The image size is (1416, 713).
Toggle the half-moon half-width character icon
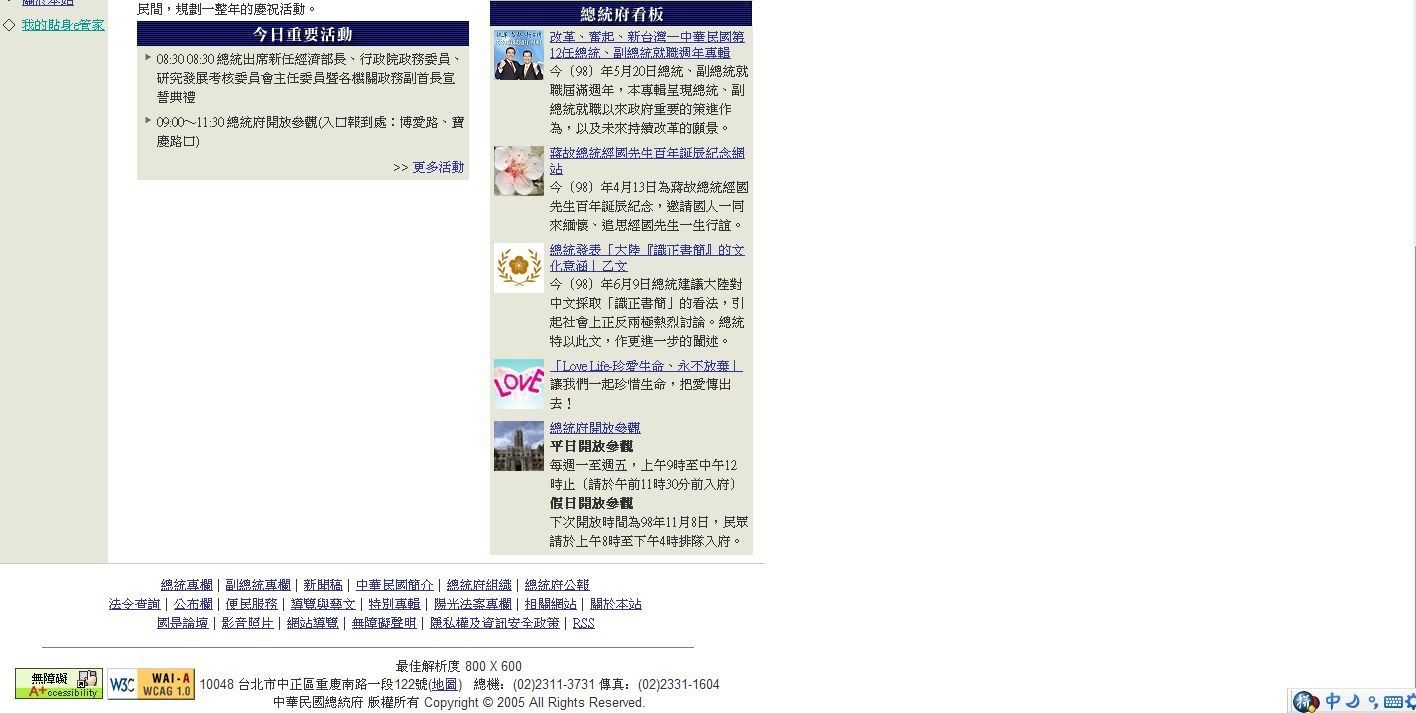(1352, 702)
